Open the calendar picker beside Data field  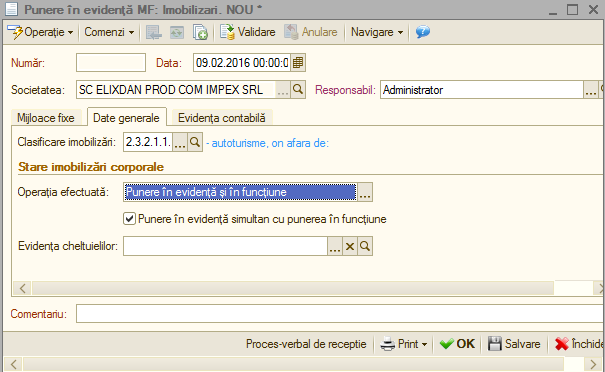click(297, 63)
